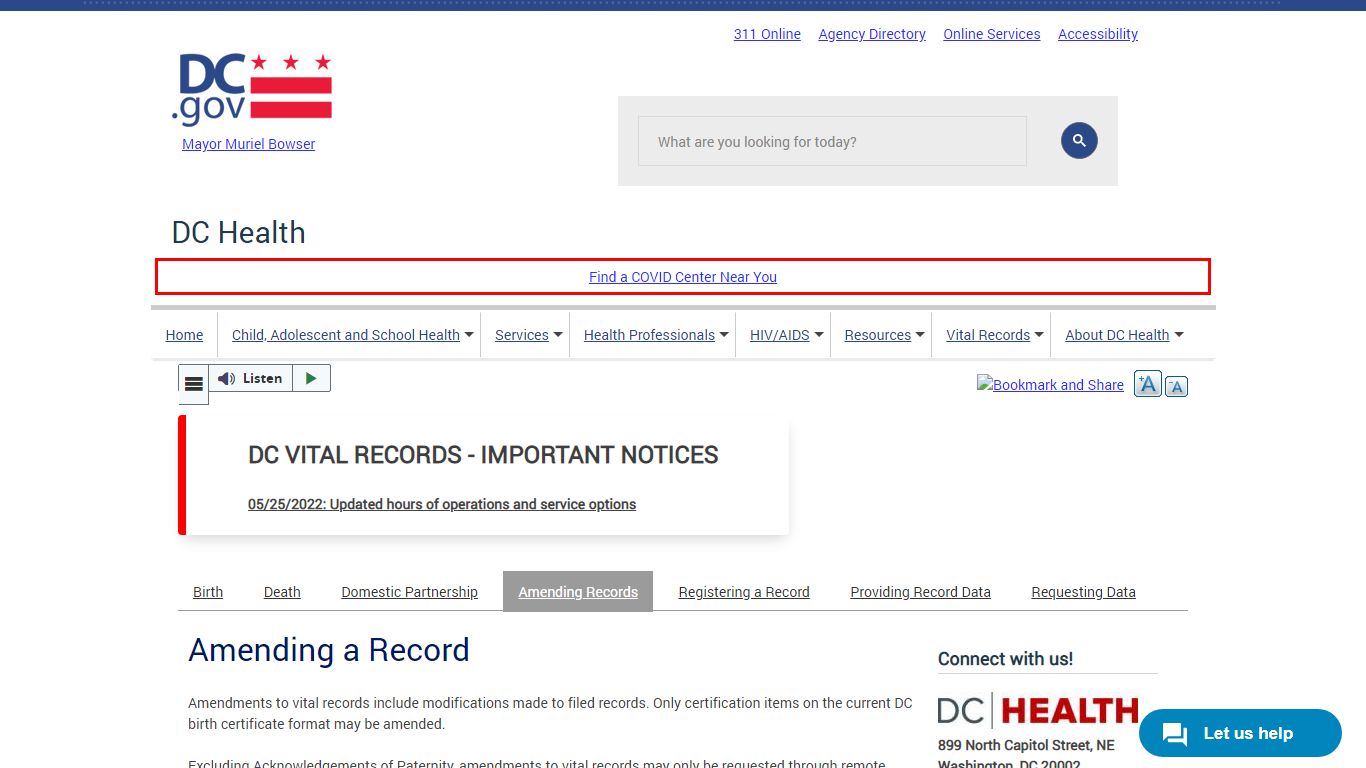Click DC Vital Records Important Notices heading
This screenshot has height=768, width=1366.
[x=483, y=455]
